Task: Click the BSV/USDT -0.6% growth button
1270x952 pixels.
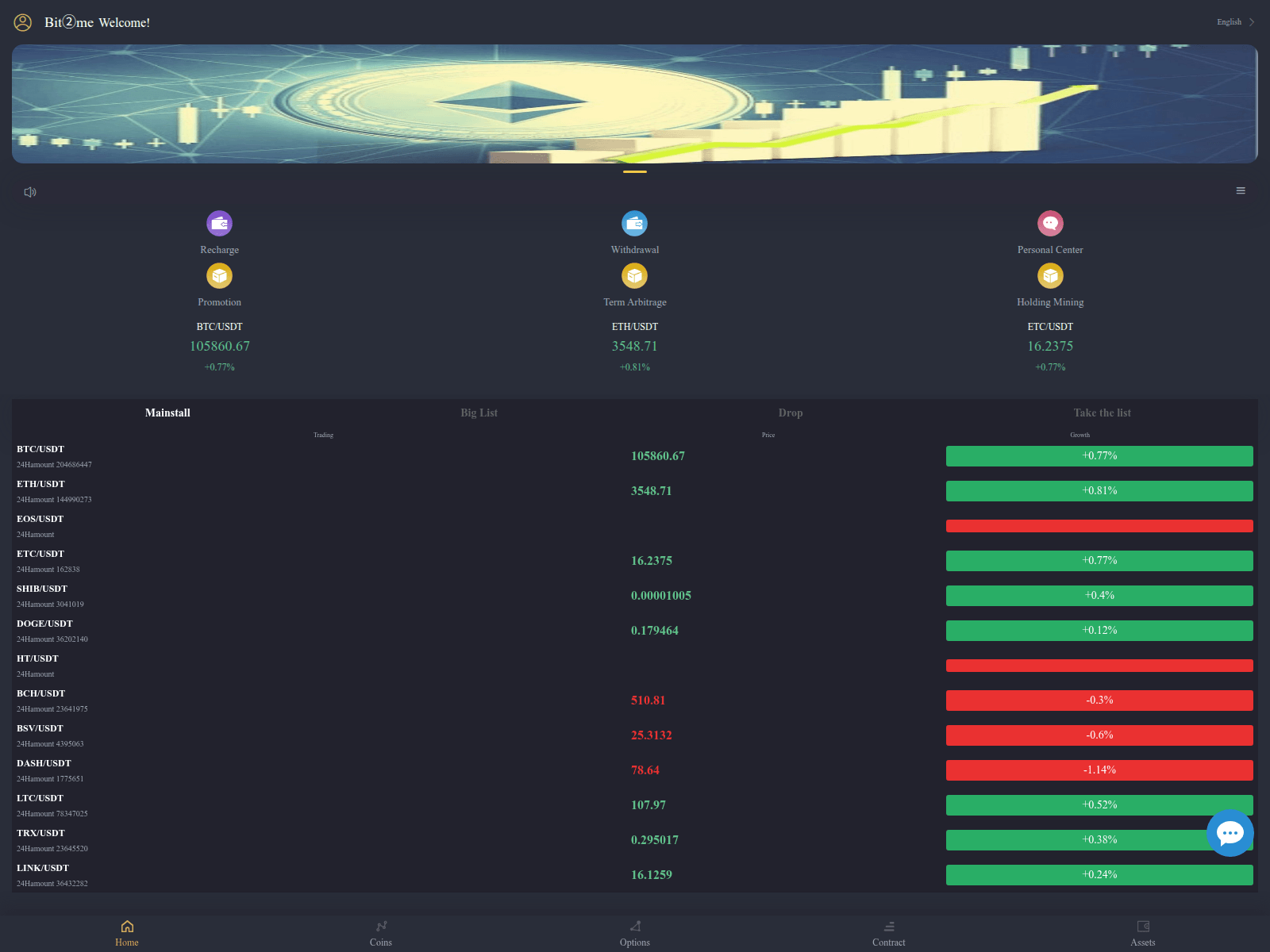Action: click(1099, 735)
